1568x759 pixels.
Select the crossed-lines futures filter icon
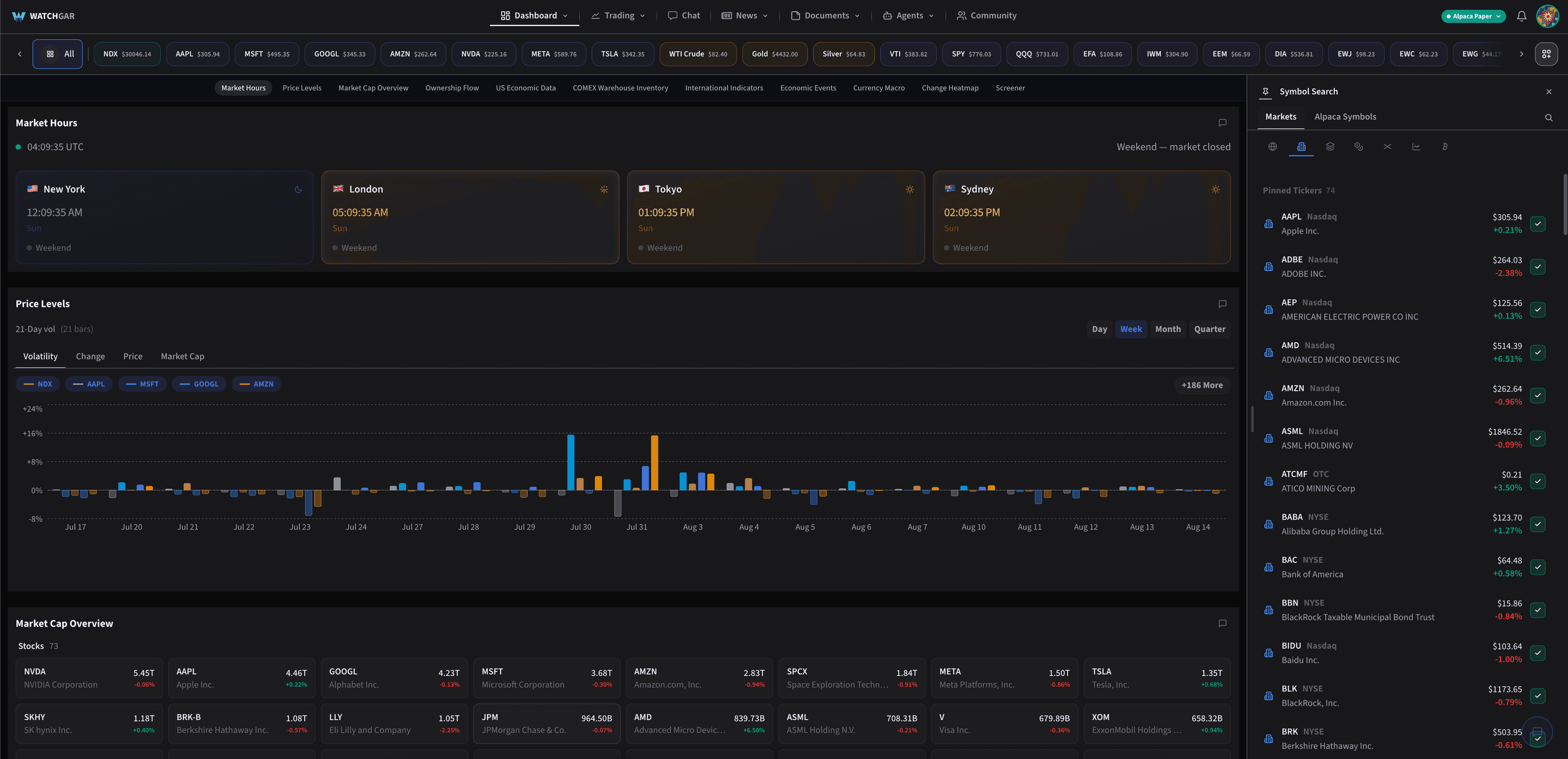click(x=1387, y=147)
